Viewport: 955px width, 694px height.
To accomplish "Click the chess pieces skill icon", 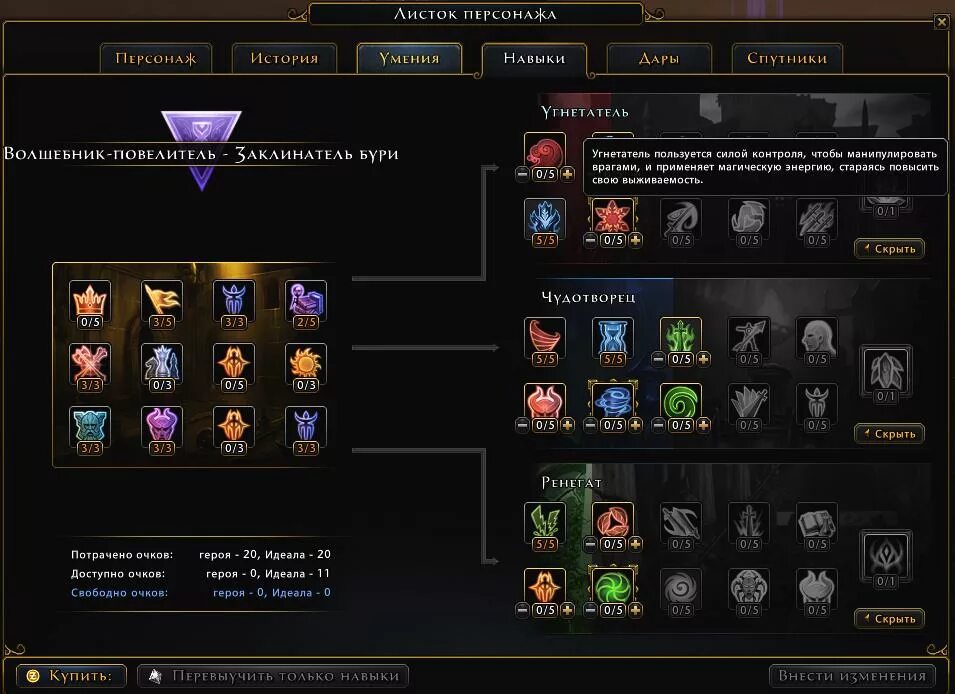I will click(162, 363).
